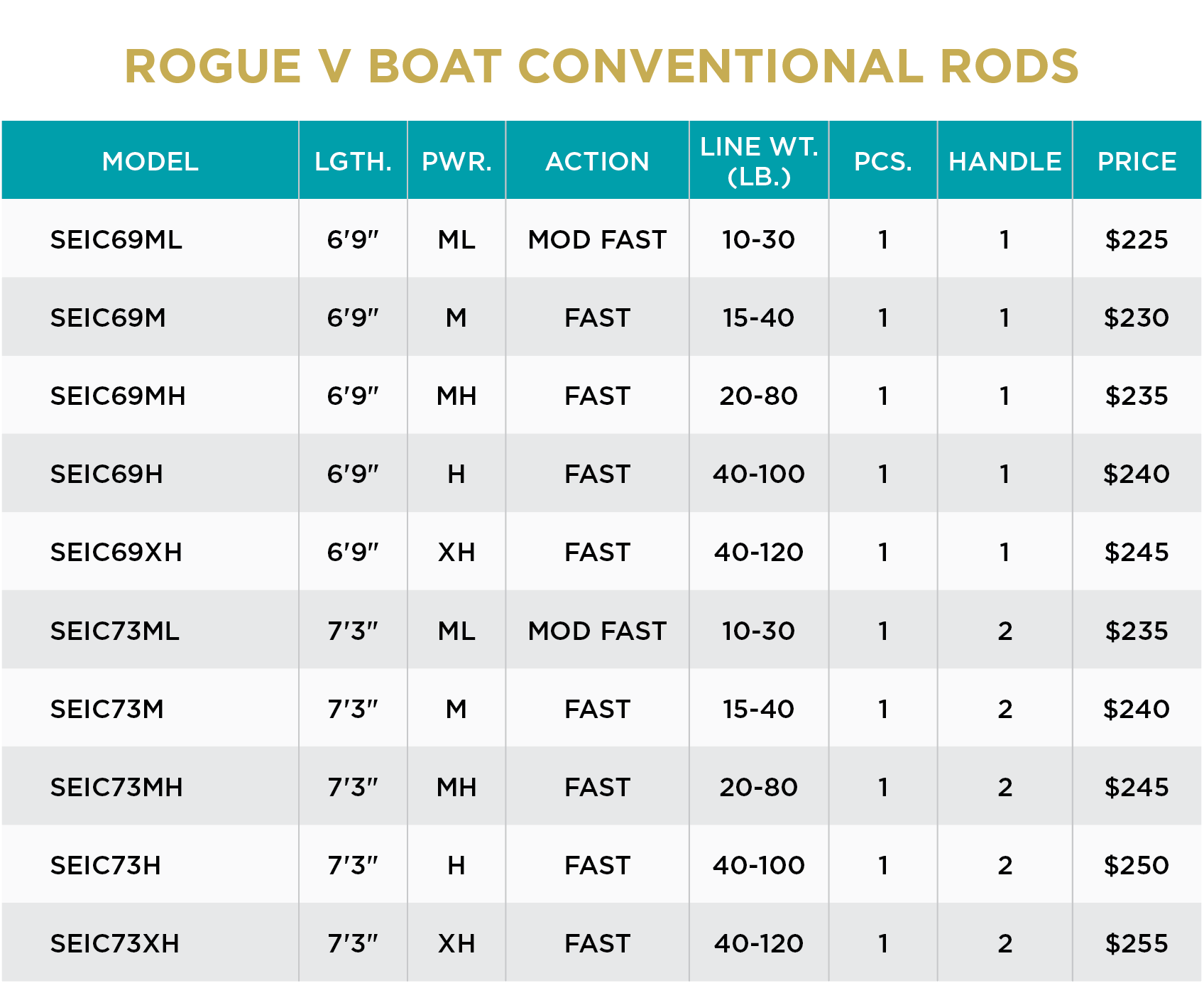Screen dimensions: 1204x983
Task: Click the LINE WT. (LB.) header
Action: (x=759, y=161)
